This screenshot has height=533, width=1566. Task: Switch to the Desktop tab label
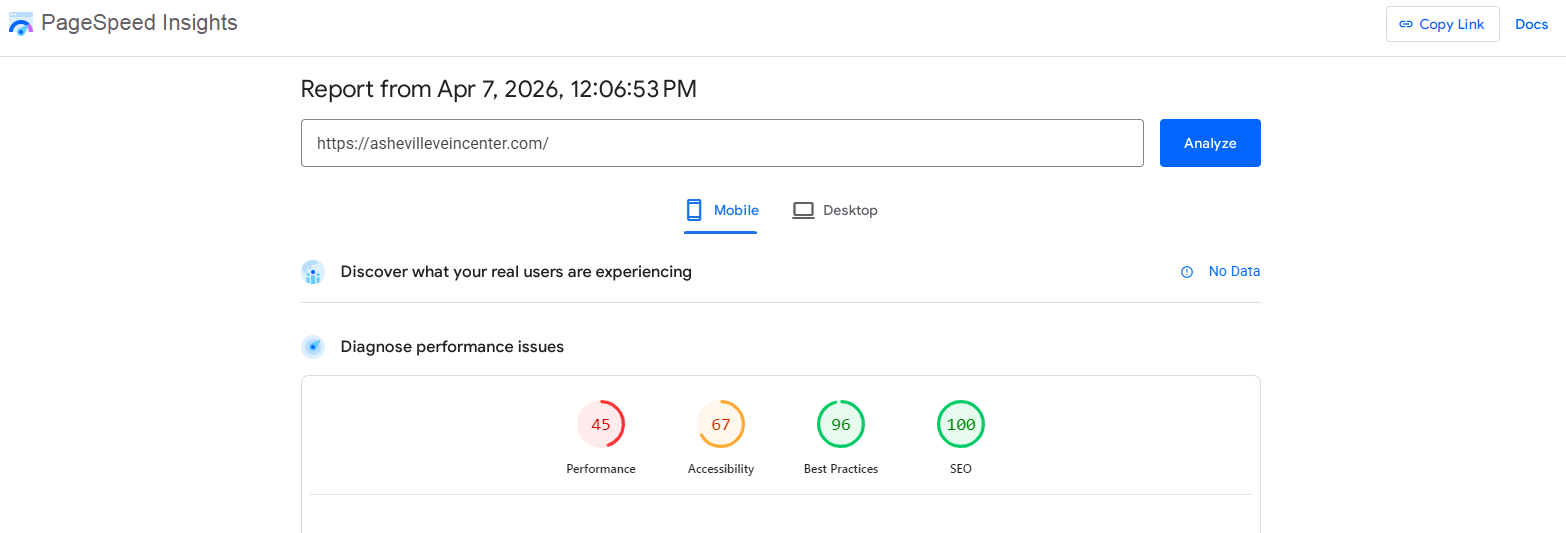[x=849, y=210]
